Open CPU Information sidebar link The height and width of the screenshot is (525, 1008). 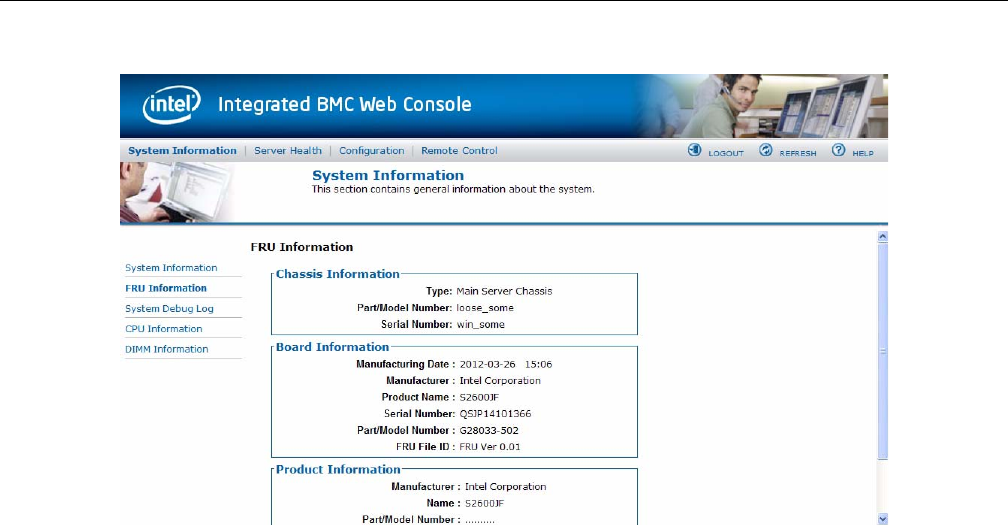tap(163, 328)
